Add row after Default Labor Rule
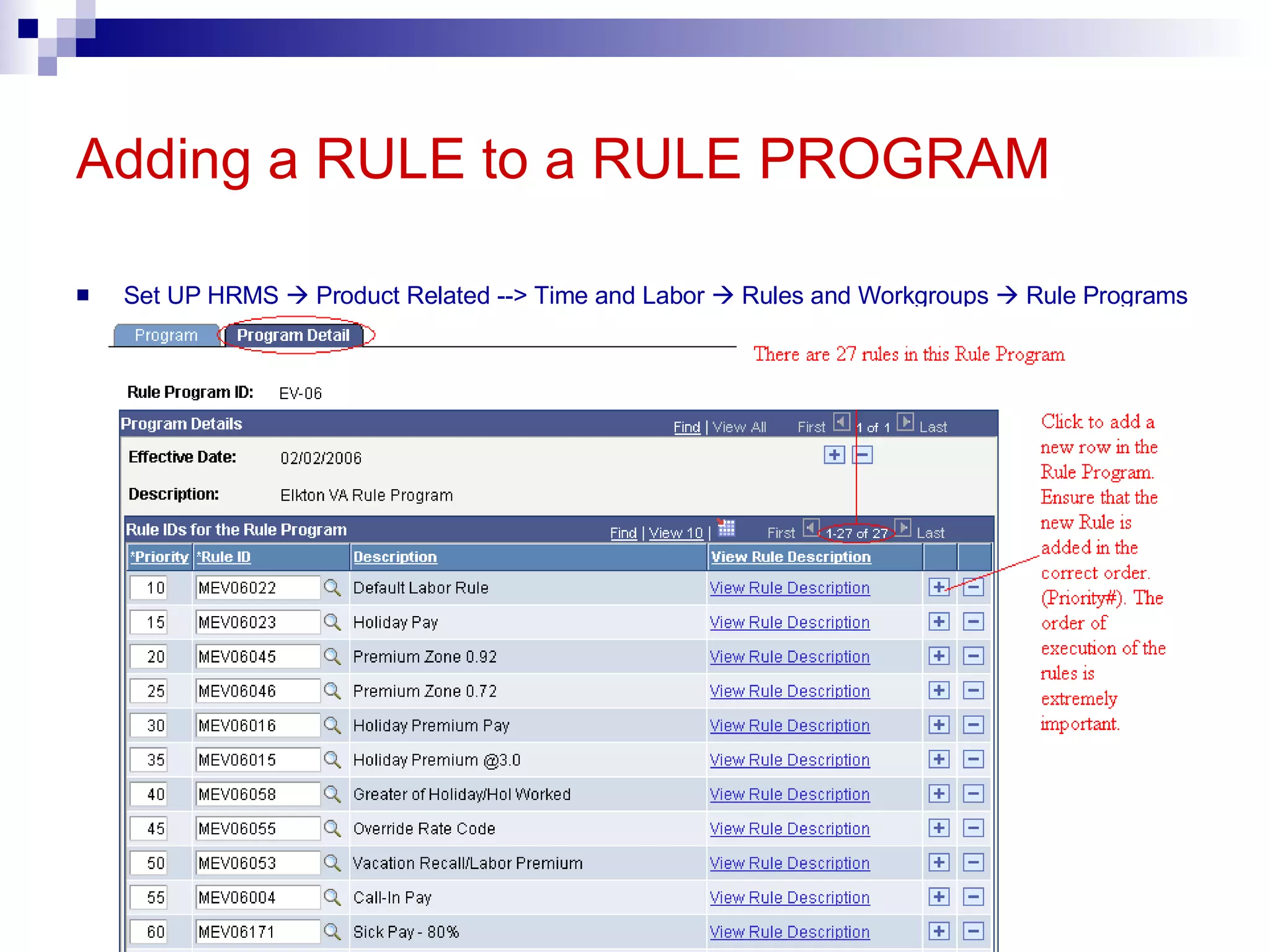 [939, 587]
